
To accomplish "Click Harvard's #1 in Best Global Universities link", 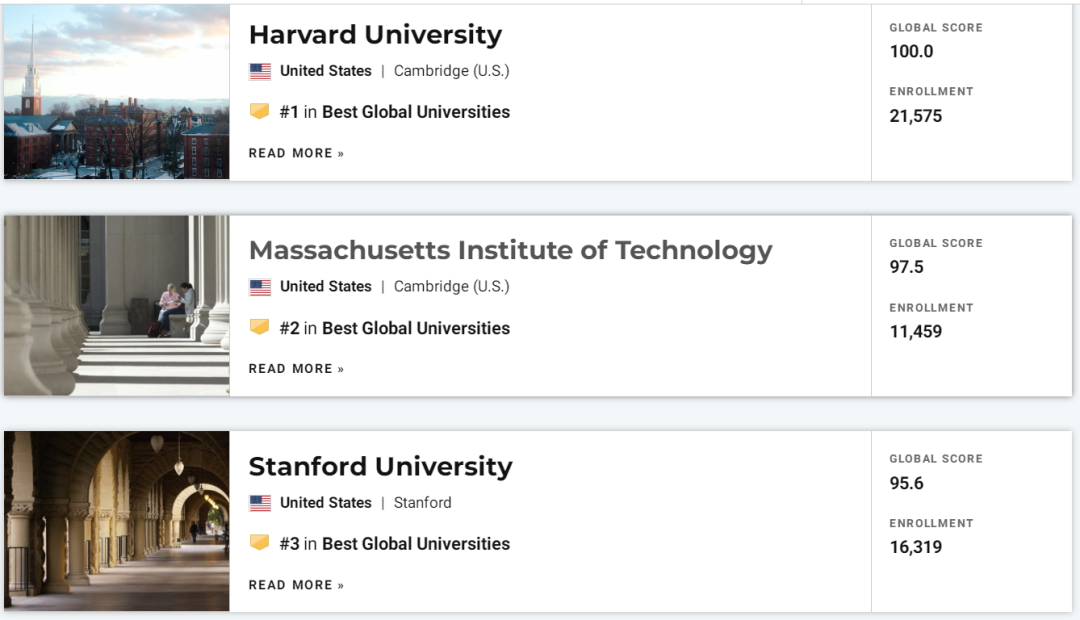I will coord(395,112).
